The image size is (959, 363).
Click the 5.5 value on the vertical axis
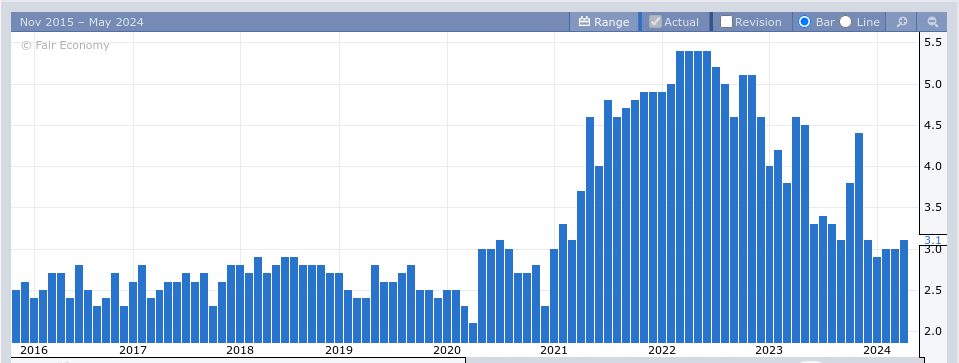933,42
